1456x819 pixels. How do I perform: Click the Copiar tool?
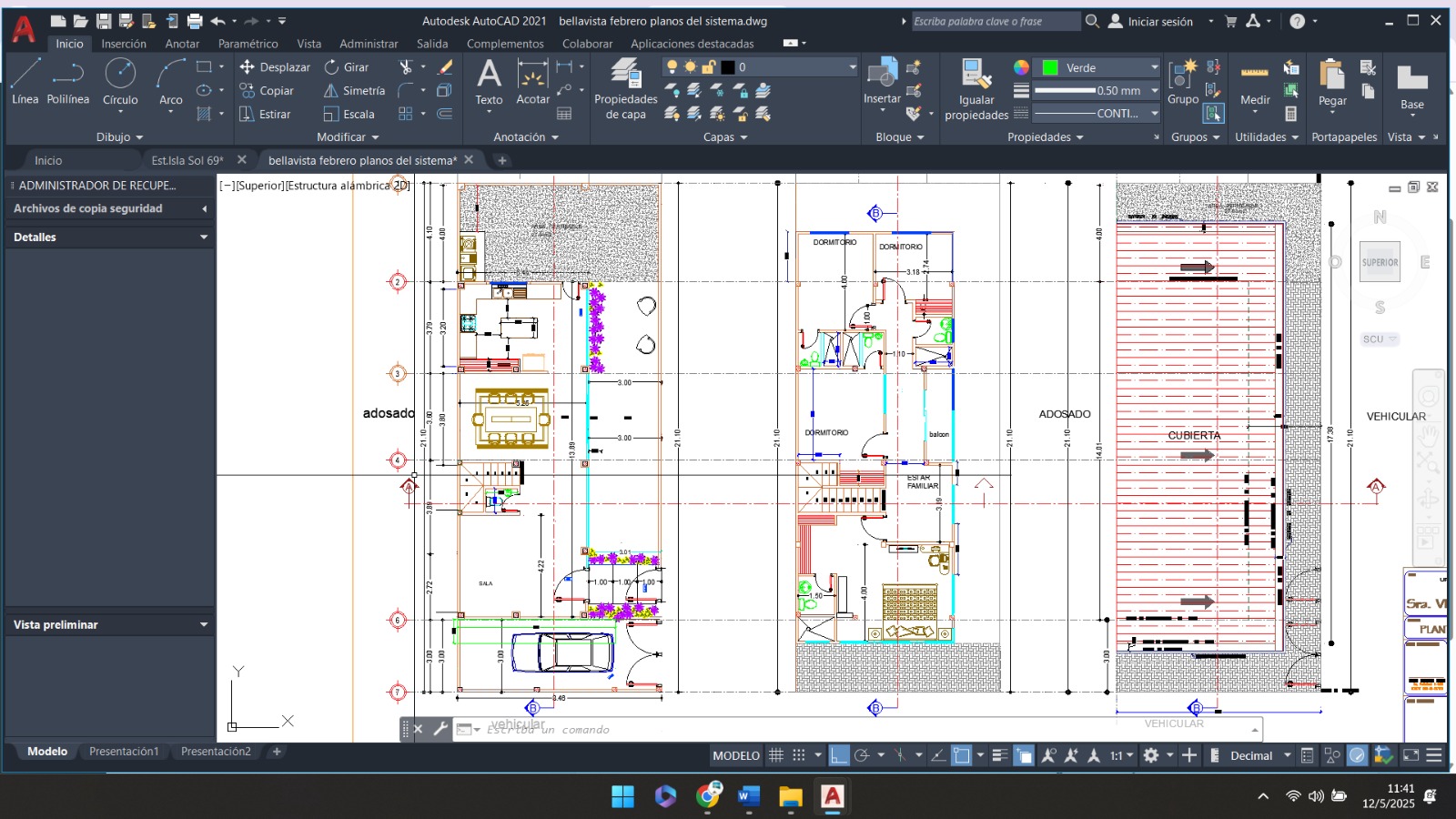(x=267, y=91)
